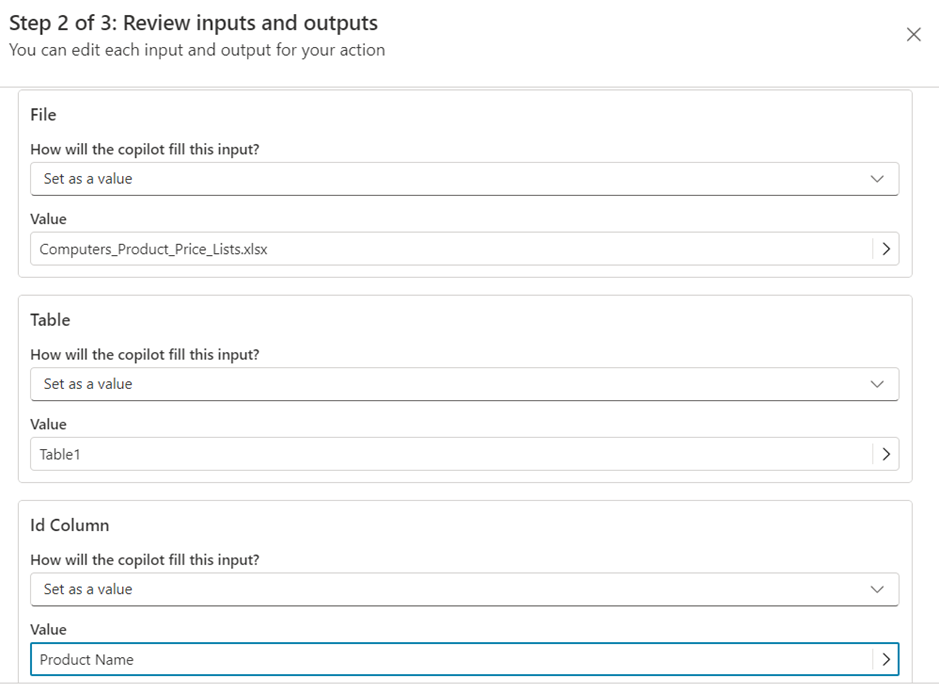This screenshot has width=939, height=693.
Task: Click the Value label above Table1 field
Action: 48,424
